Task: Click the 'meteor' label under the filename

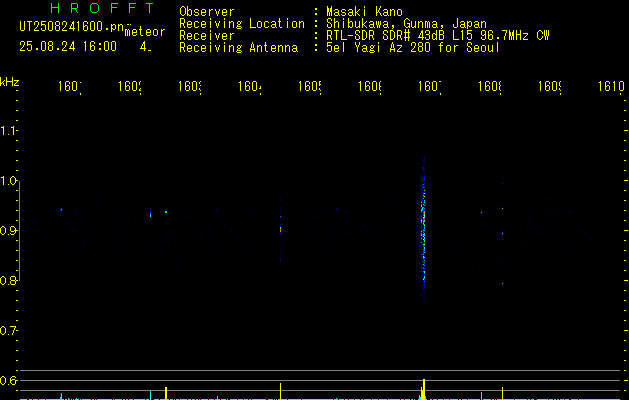Action: 145,32
